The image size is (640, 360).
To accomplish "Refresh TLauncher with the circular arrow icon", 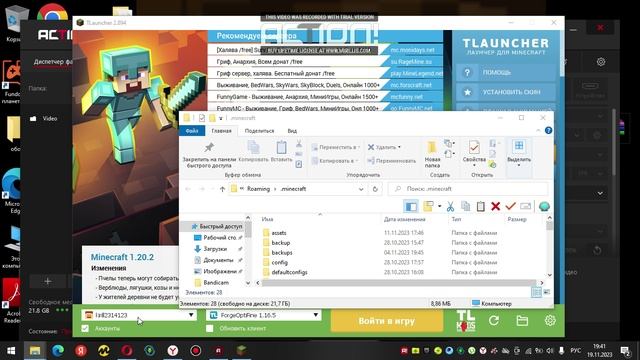I will pyautogui.click(x=494, y=321).
